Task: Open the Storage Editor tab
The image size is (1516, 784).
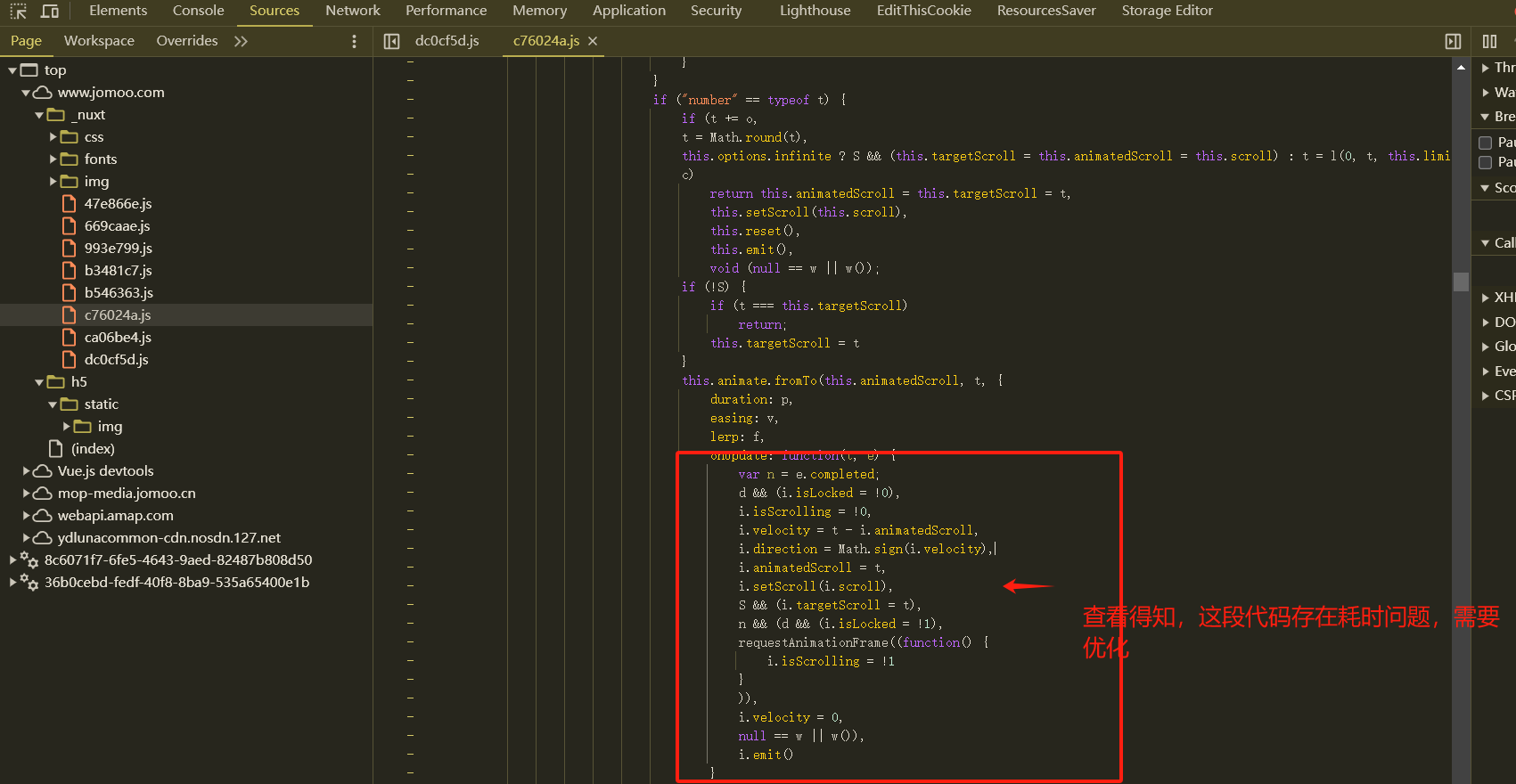Action: click(1167, 11)
